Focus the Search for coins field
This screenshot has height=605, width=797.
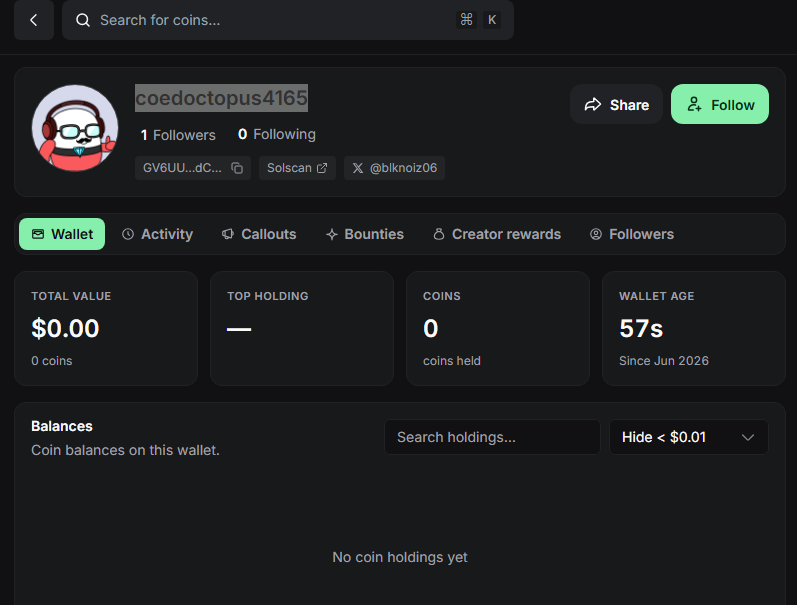pyautogui.click(x=288, y=20)
